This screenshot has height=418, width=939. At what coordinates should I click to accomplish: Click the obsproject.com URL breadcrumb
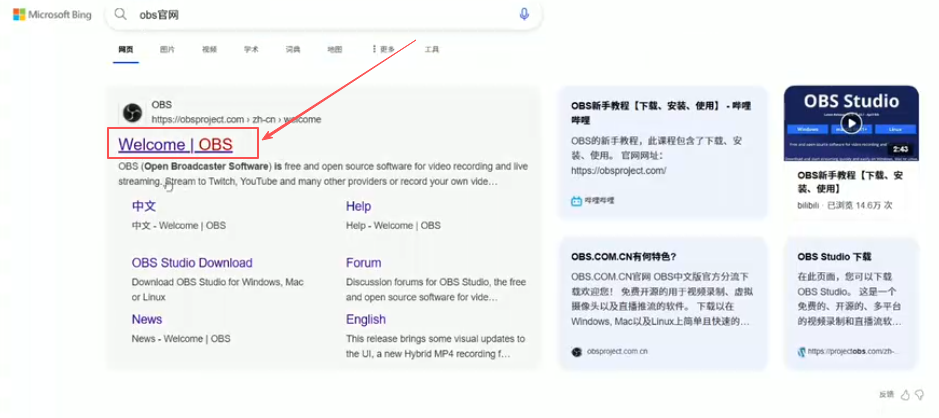(236, 119)
